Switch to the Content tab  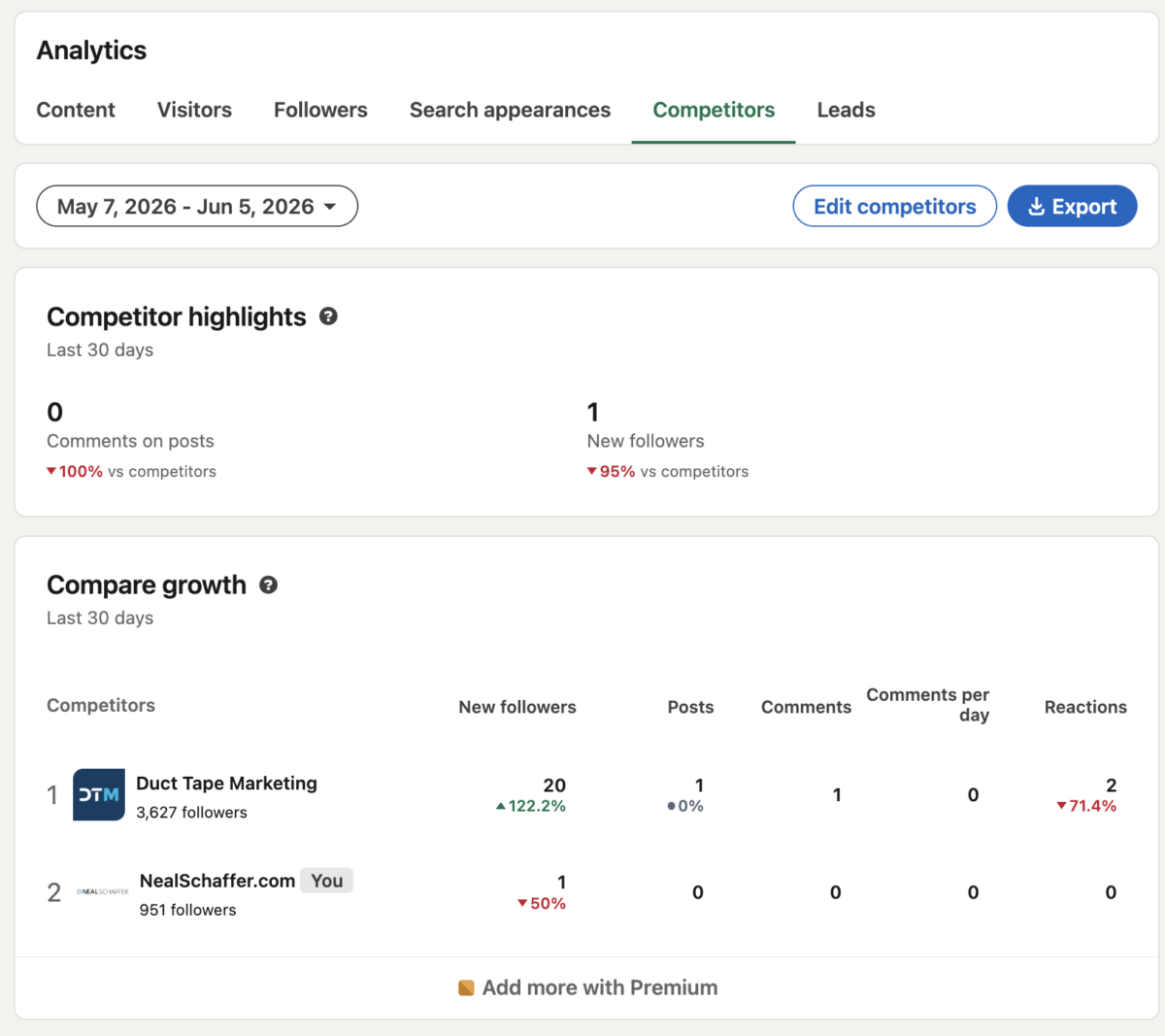click(76, 110)
